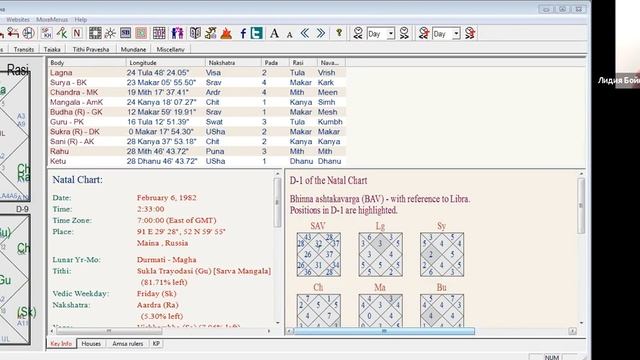Screen dimensions: 640x360
Task: Click the SB toolbar icon
Action: coord(125,33)
